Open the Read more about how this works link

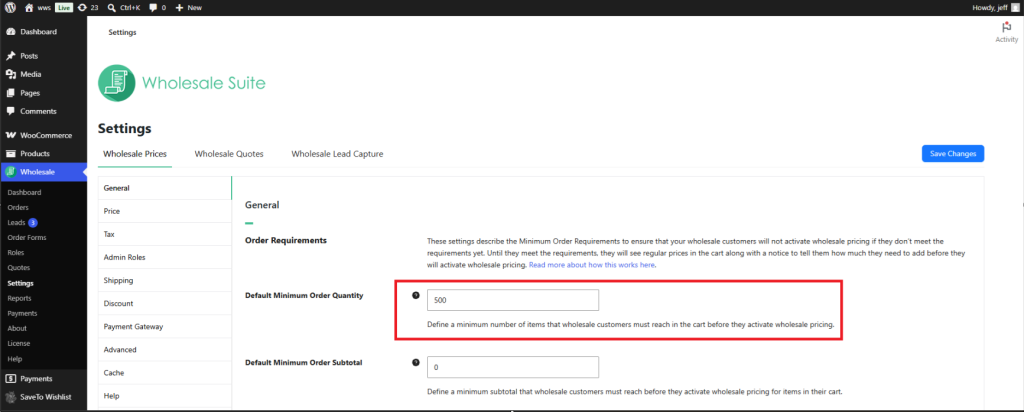(592, 265)
